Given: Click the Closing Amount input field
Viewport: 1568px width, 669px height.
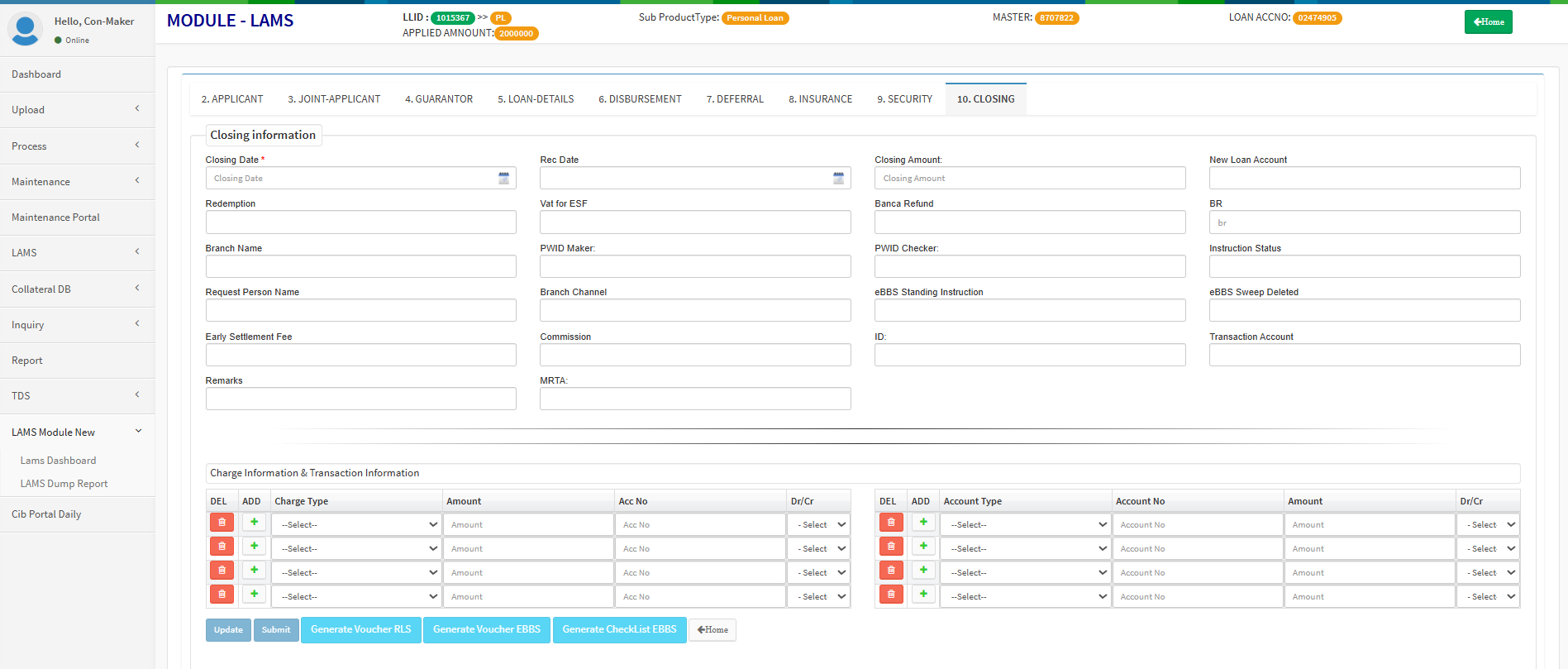Looking at the screenshot, I should click(1029, 179).
